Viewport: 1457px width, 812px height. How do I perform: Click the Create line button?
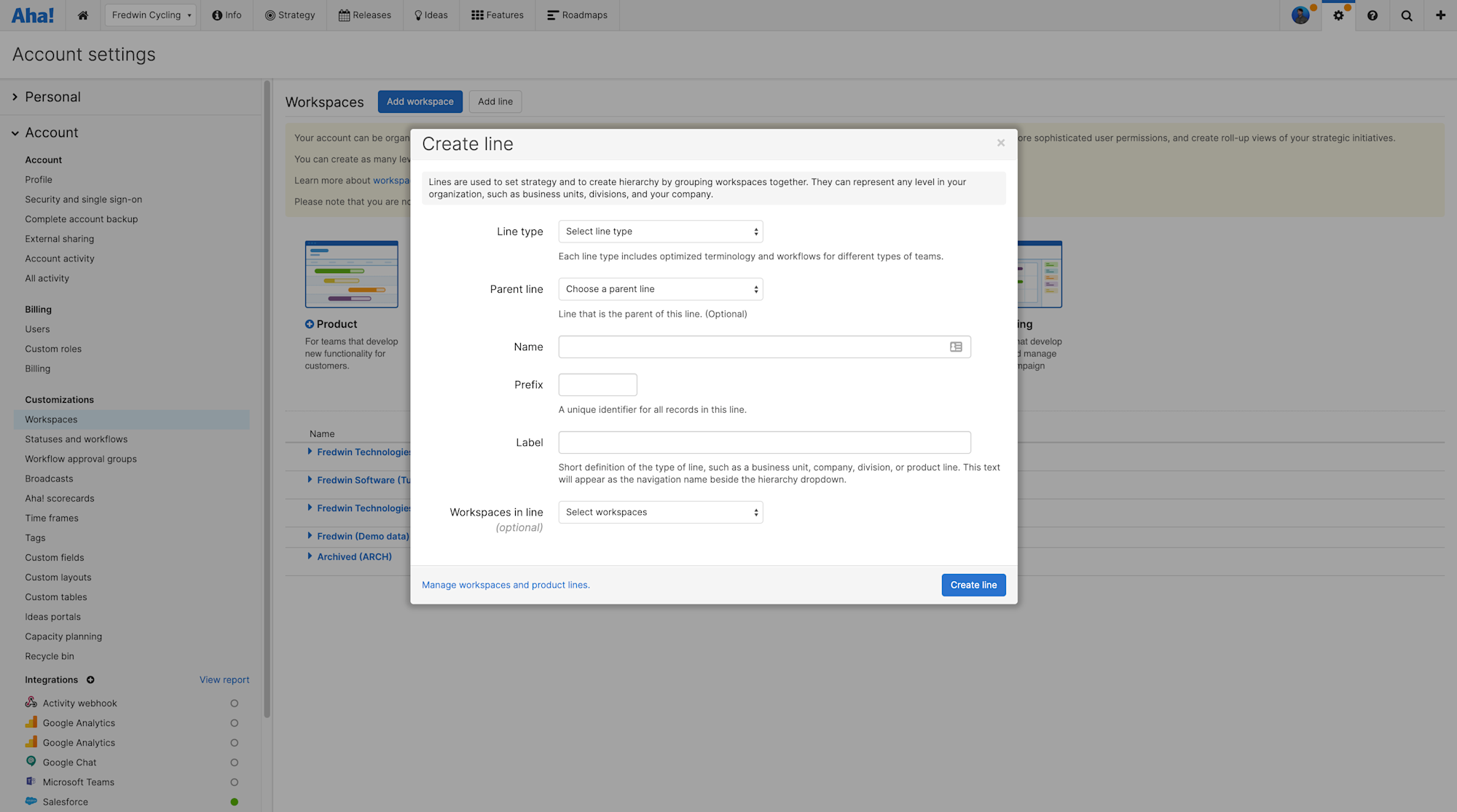point(973,586)
